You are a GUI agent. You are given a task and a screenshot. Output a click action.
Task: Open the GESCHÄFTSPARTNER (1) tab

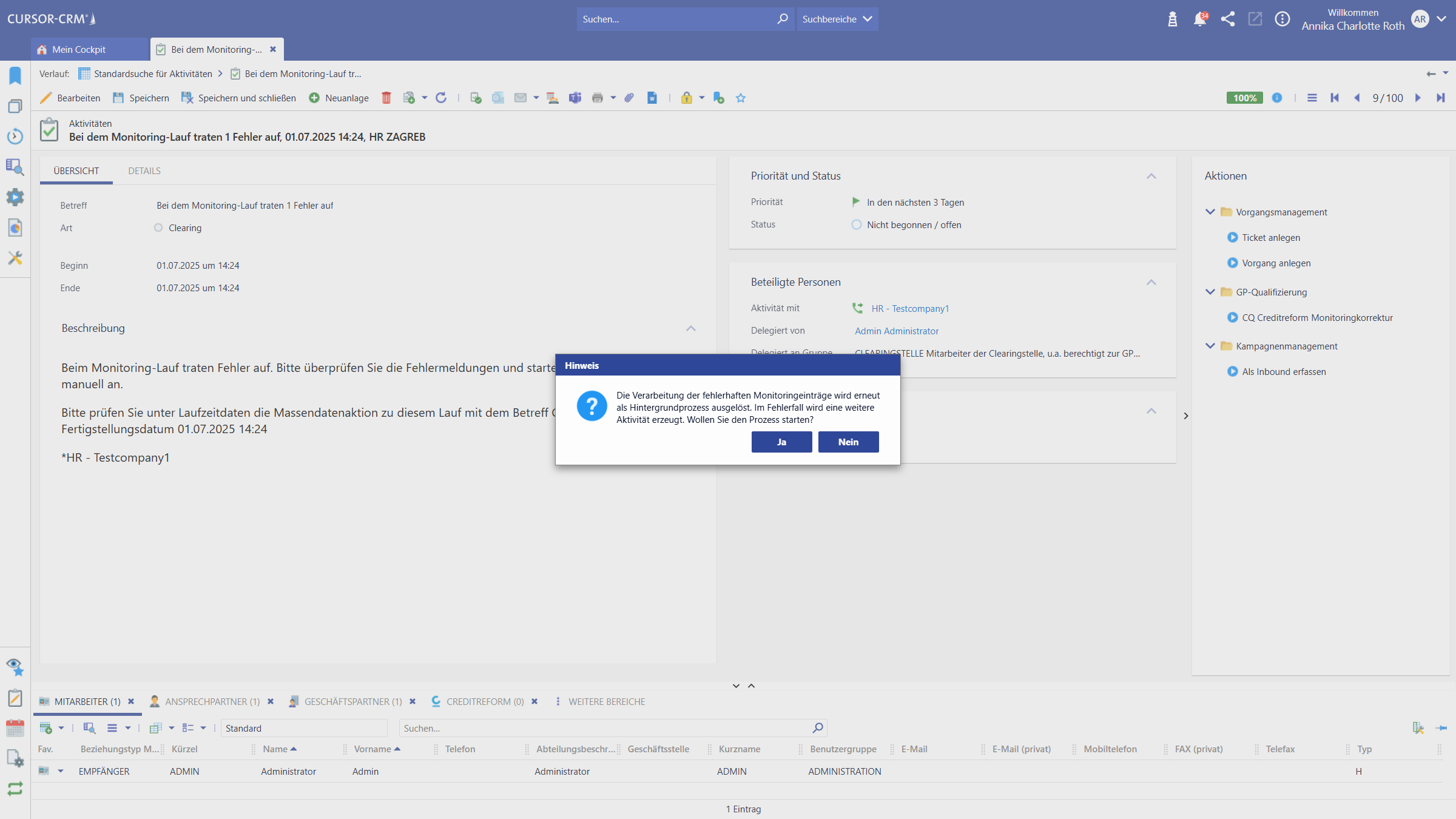click(353, 701)
